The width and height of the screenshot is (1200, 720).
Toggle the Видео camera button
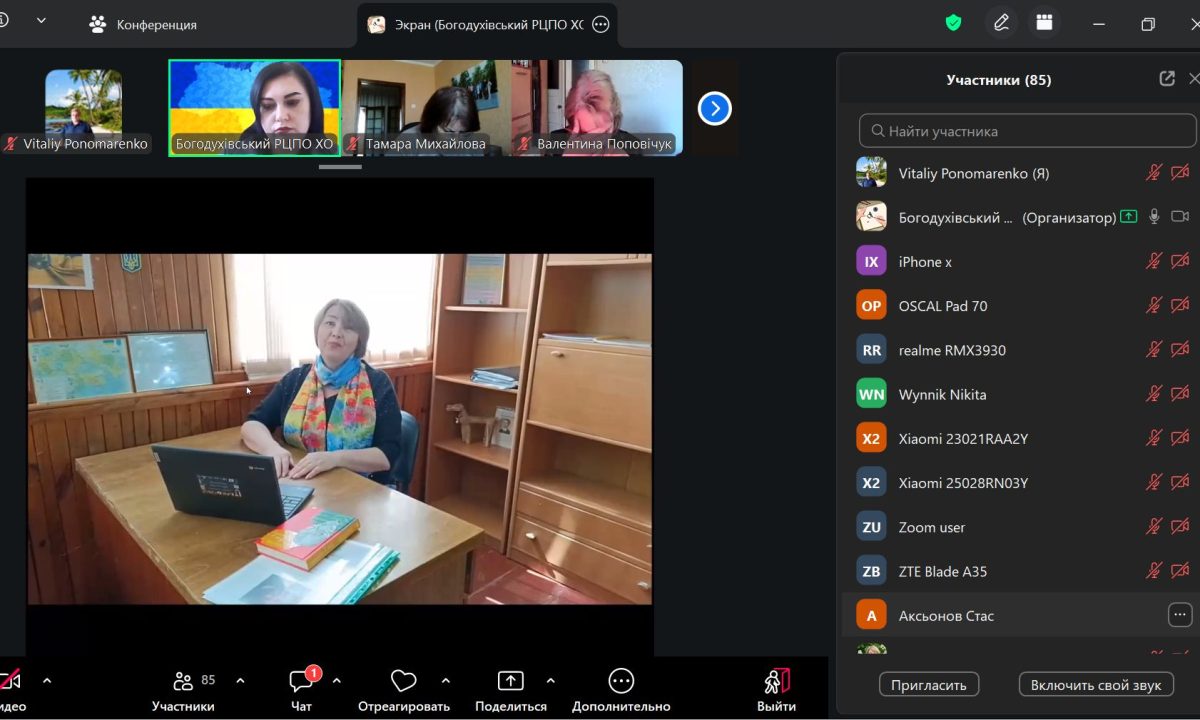tap(10, 682)
